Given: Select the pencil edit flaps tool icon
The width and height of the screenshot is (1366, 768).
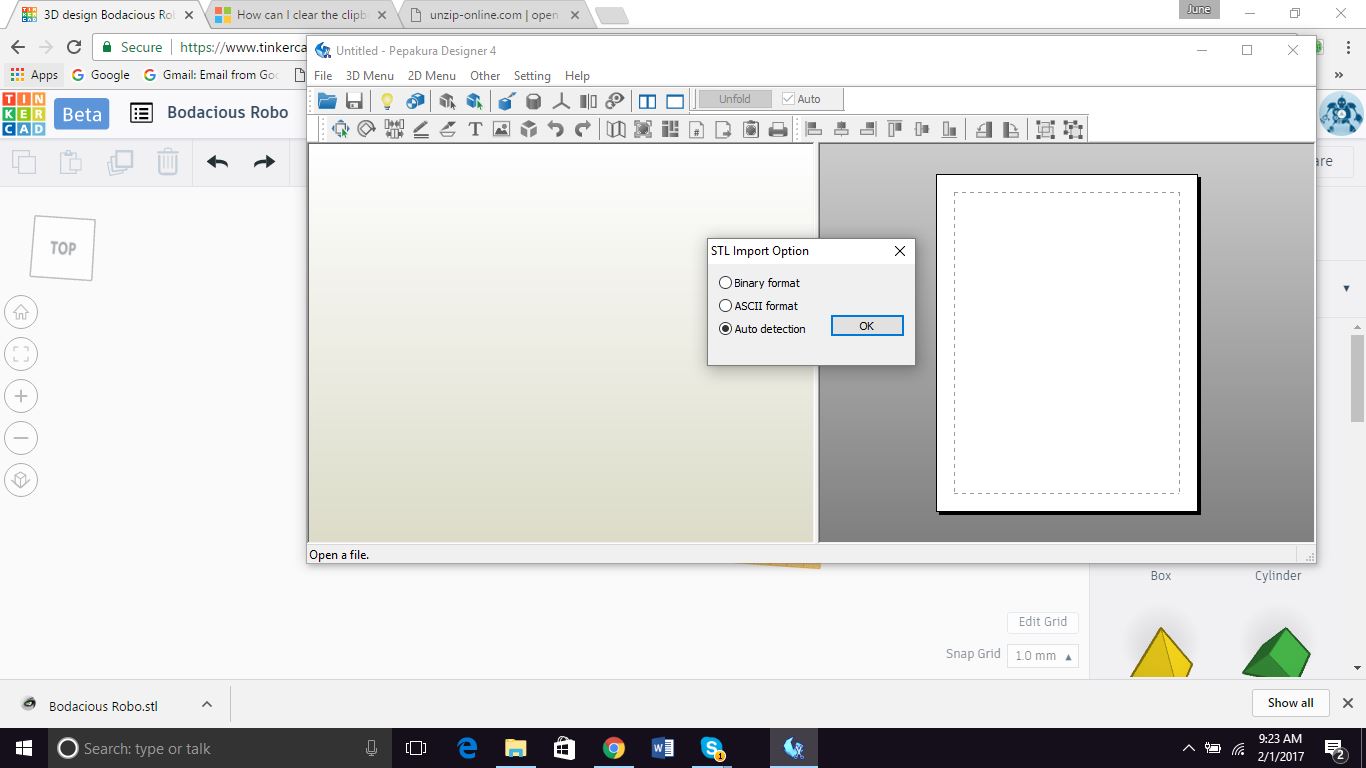Looking at the screenshot, I should [x=421, y=128].
